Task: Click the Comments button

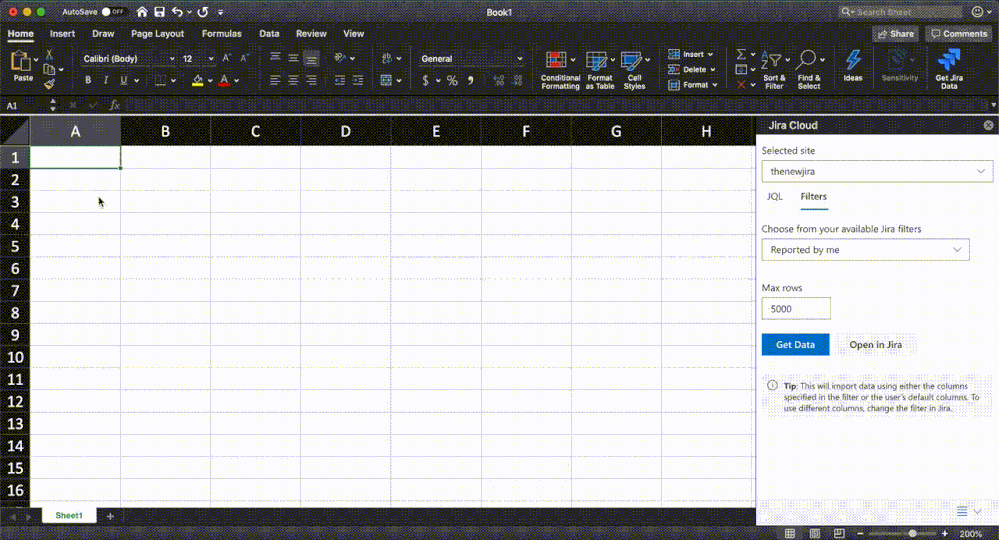Action: [958, 34]
